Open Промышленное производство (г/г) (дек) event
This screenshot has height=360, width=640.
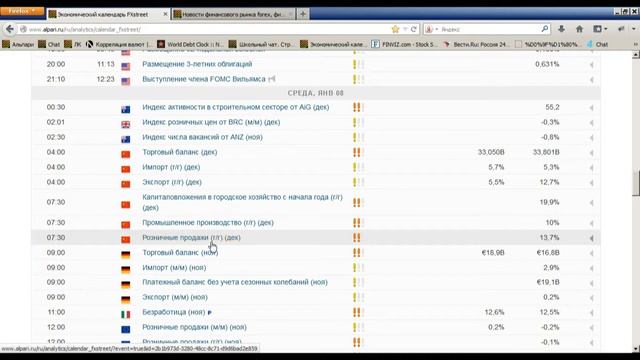208,223
